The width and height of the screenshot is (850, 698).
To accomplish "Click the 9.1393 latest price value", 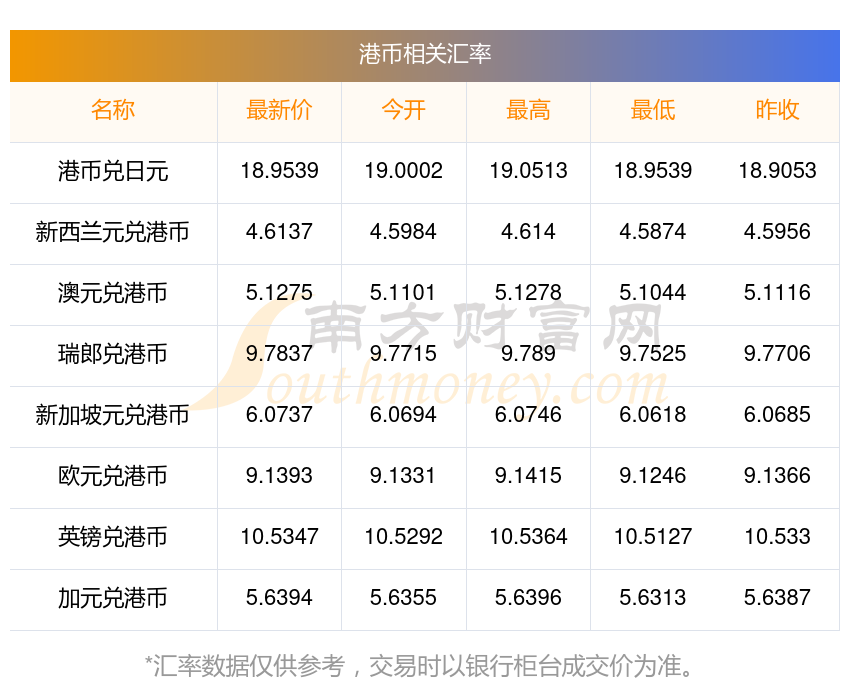I will point(279,475).
